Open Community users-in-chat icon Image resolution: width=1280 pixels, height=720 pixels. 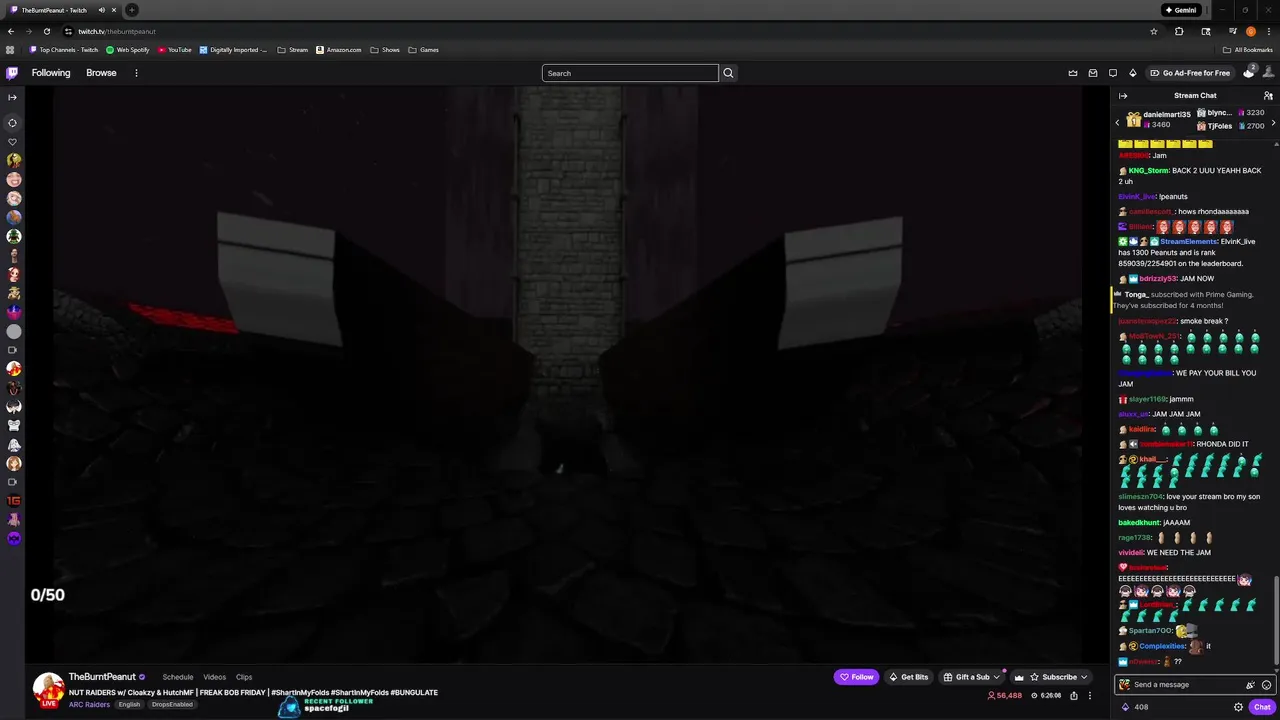click(x=1268, y=96)
